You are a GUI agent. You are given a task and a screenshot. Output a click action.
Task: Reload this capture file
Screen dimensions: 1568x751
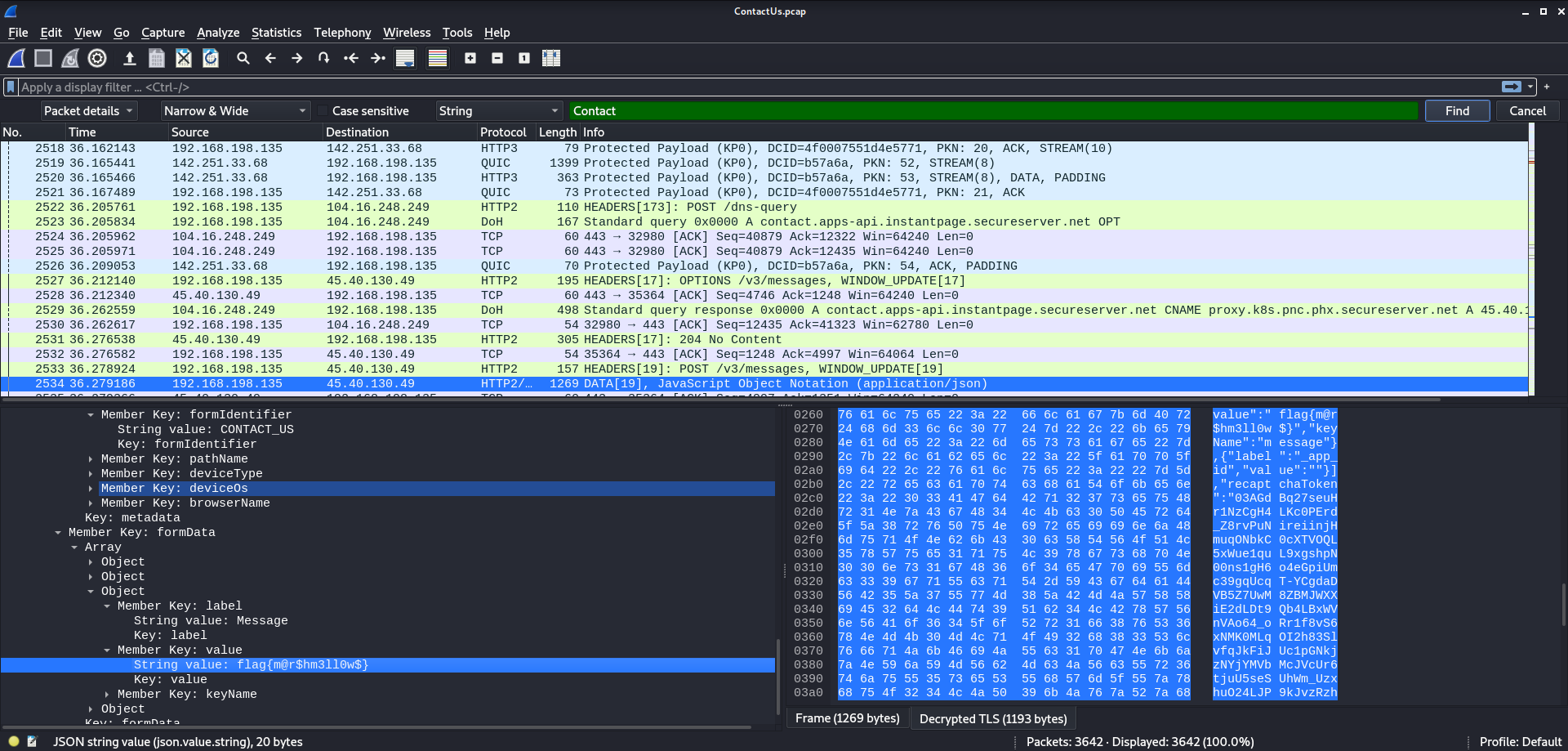(x=211, y=58)
